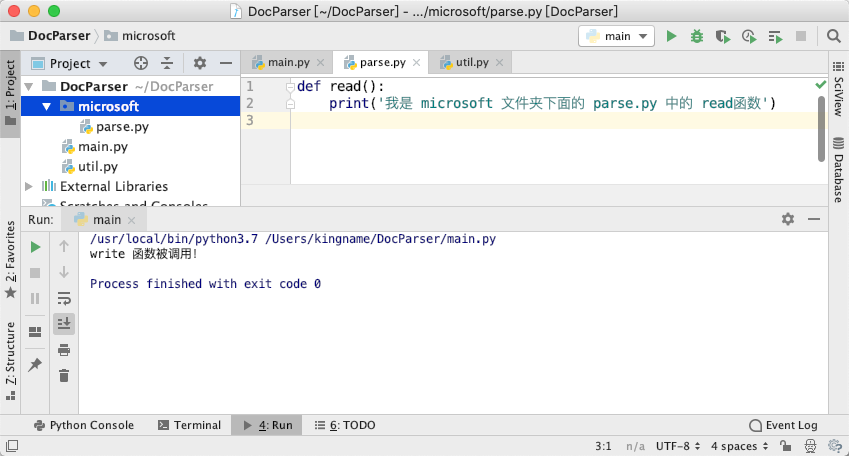Select the main tab in Run panel
The width and height of the screenshot is (849, 456).
pyautogui.click(x=103, y=219)
